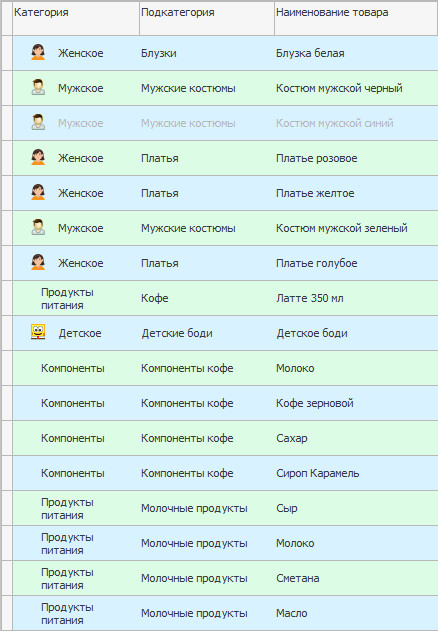Viewport: 438px width, 631px height.
Task: Click the Сыр product name
Action: point(287,508)
